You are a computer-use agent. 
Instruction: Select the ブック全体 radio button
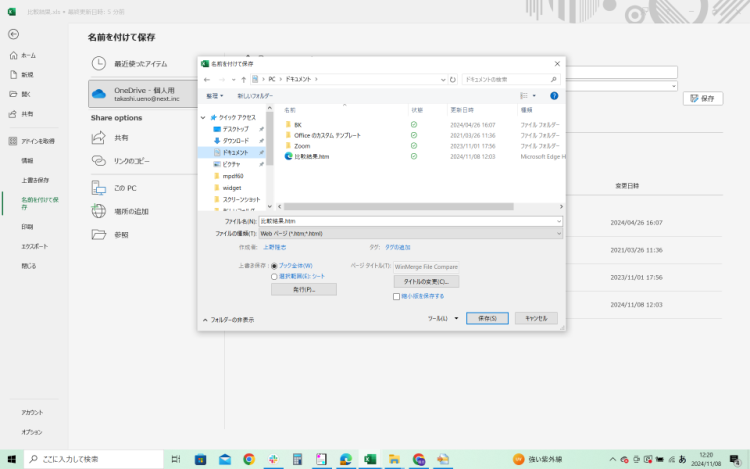coord(274,266)
